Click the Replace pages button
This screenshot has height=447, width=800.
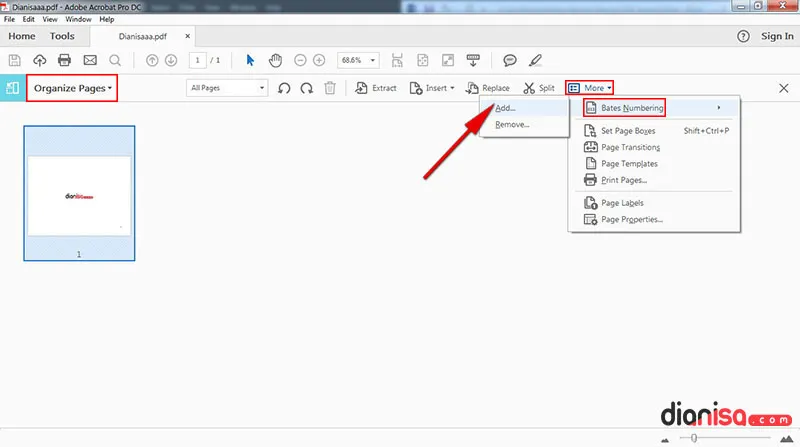487,88
